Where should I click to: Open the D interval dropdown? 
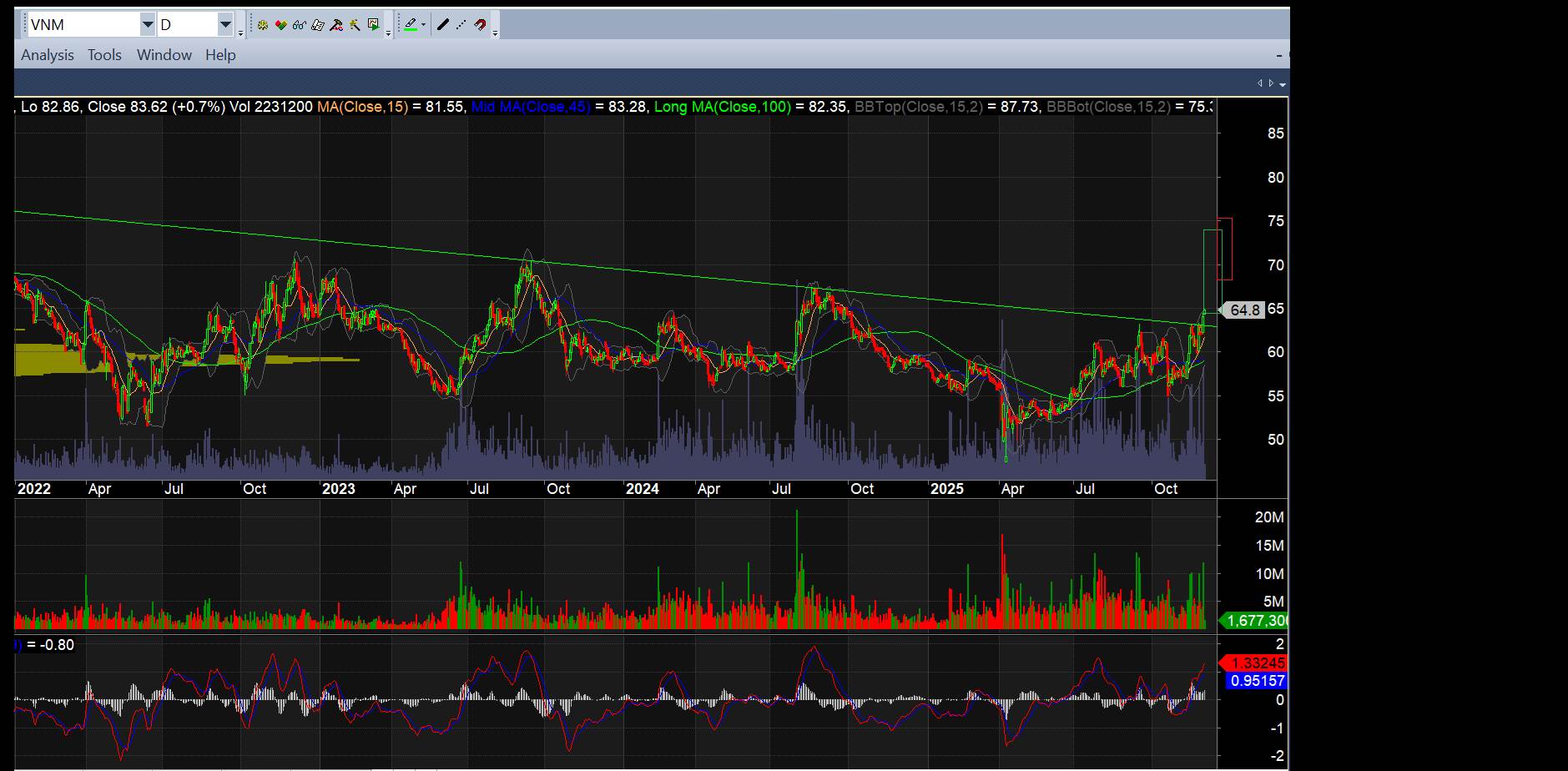(225, 25)
